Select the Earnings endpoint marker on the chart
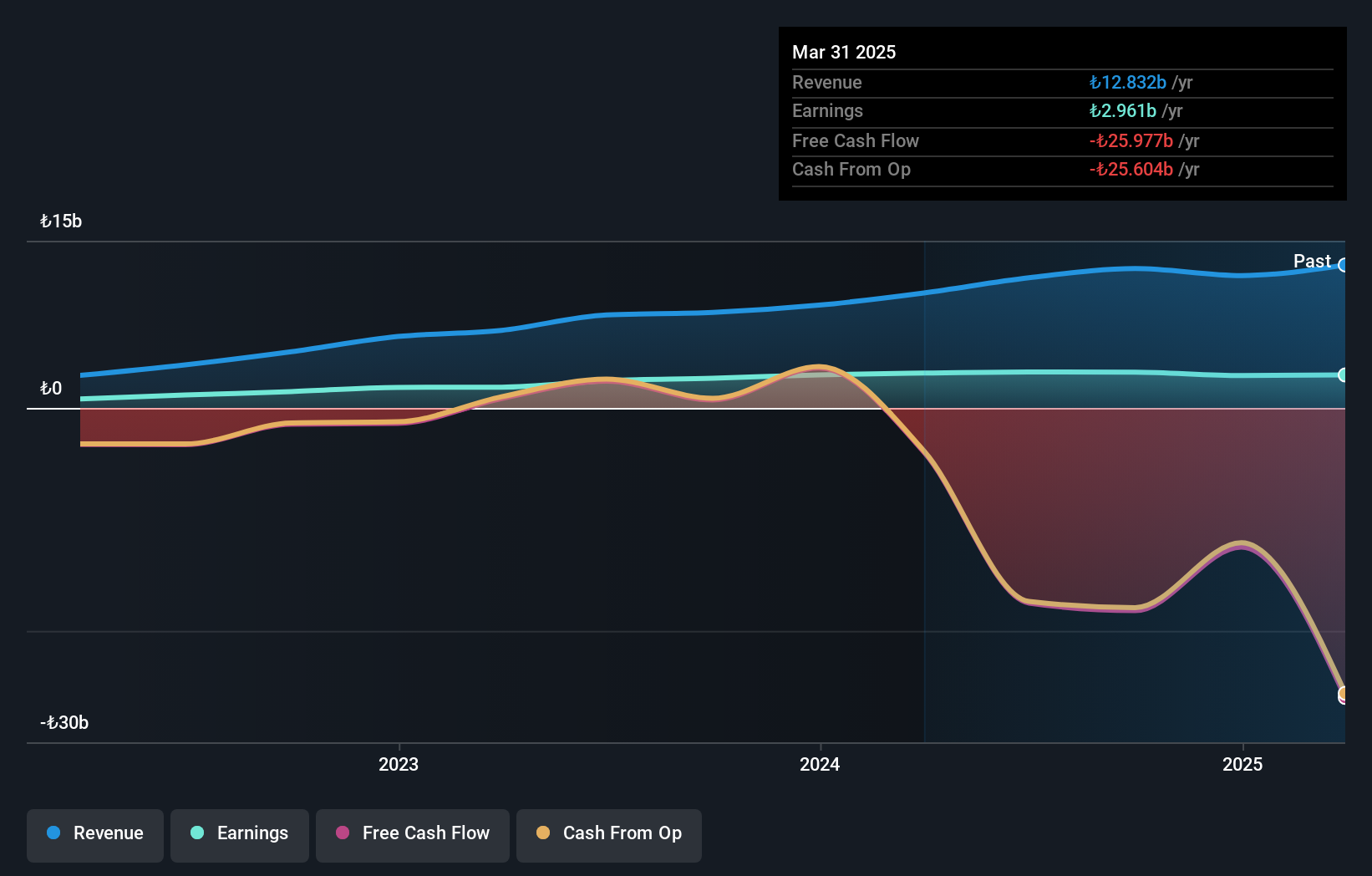The width and height of the screenshot is (1372, 876). (x=1343, y=375)
